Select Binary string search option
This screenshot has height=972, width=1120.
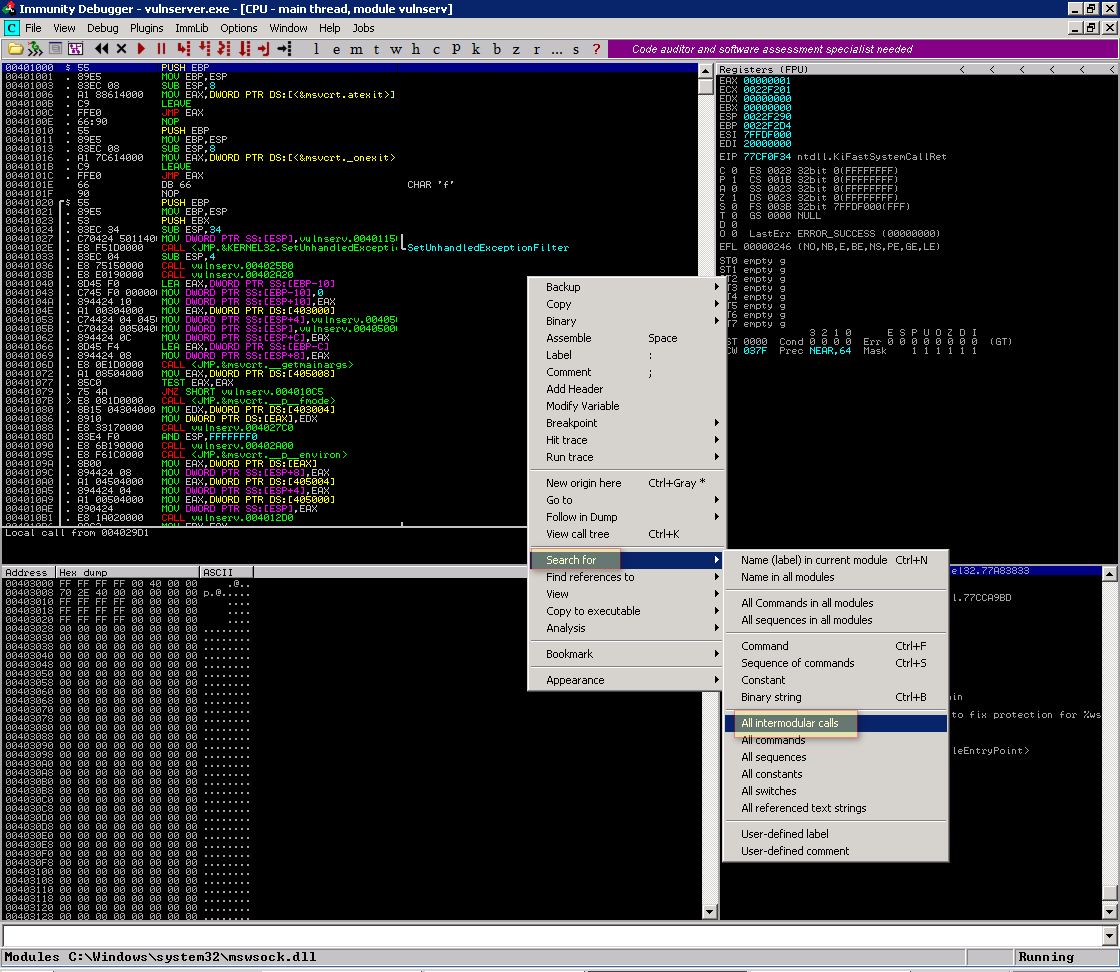point(836,697)
